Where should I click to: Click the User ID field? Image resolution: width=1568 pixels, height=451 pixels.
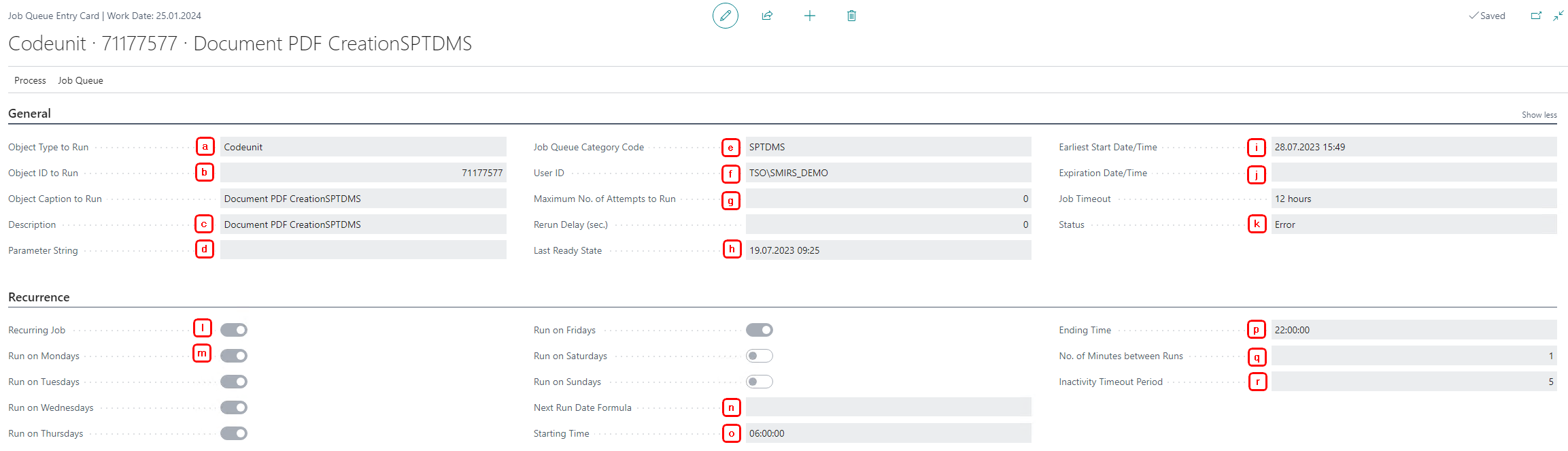coord(889,173)
